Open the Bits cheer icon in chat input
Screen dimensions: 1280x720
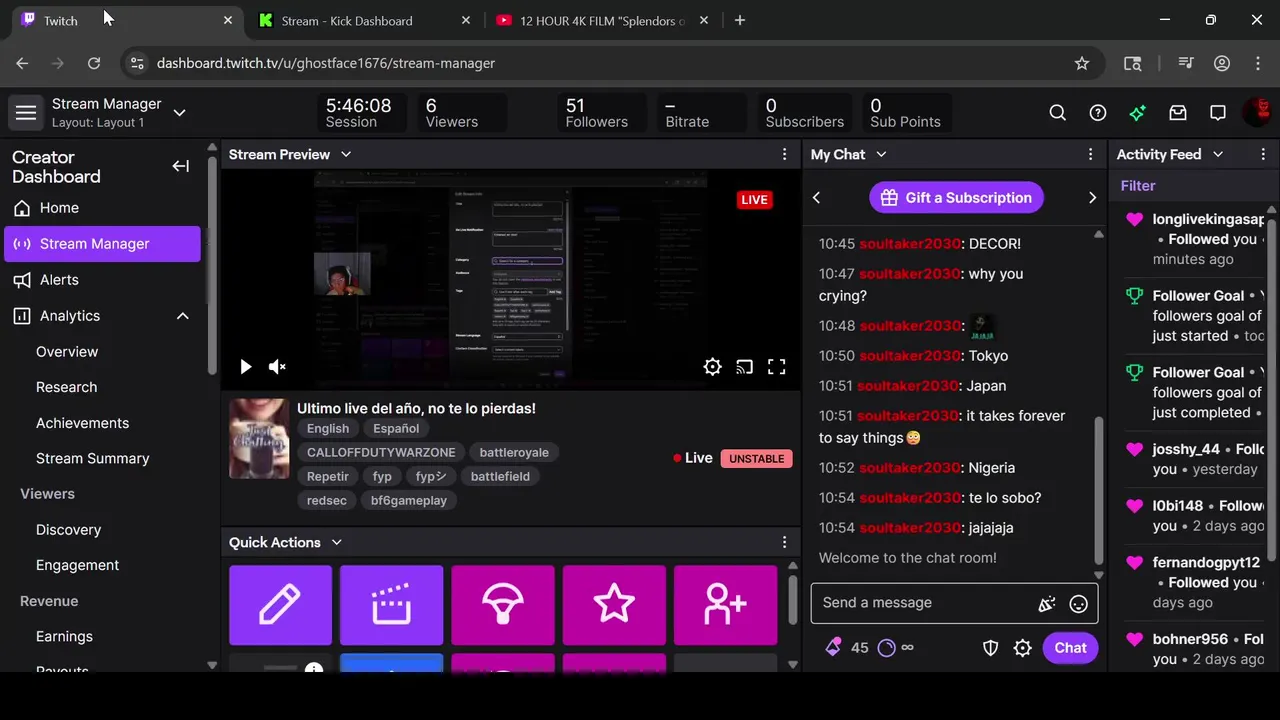click(1047, 604)
